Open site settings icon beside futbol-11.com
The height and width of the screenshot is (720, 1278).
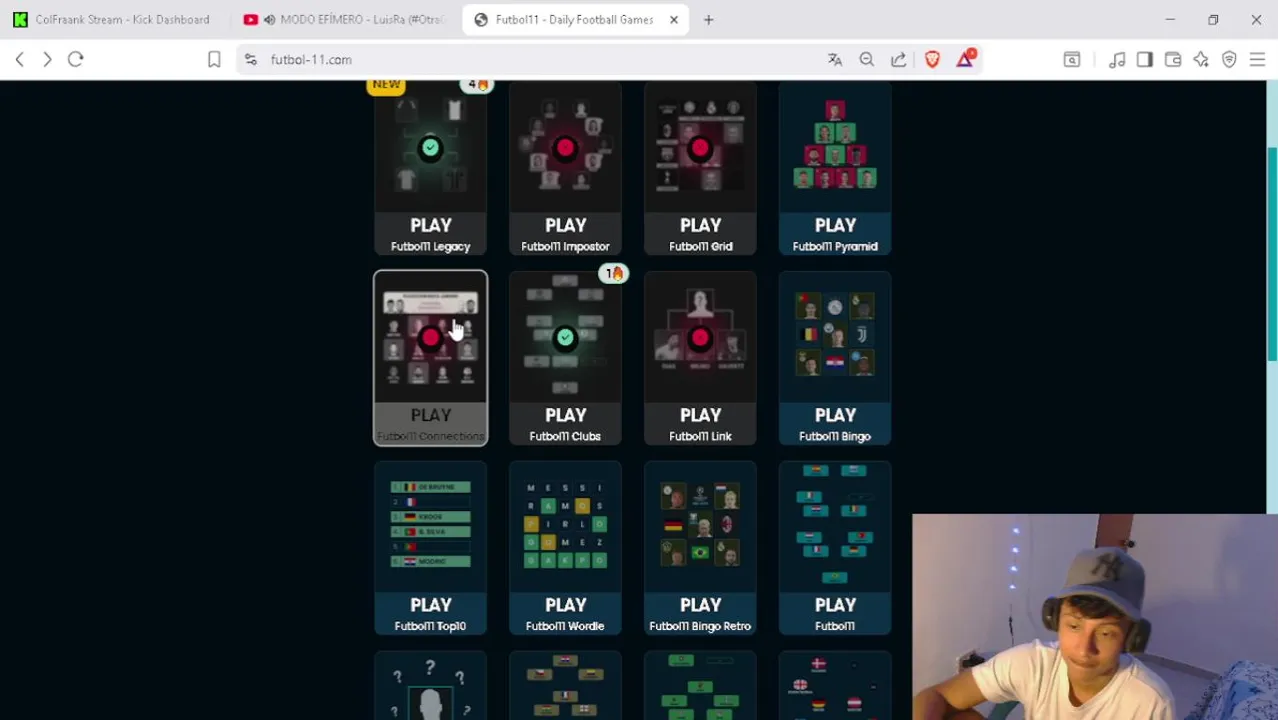pos(251,60)
